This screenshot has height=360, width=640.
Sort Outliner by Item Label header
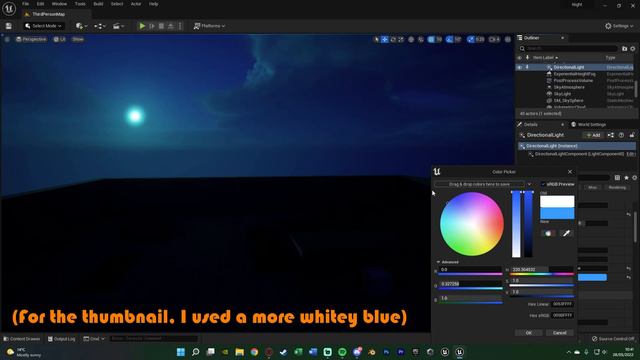pyautogui.click(x=545, y=58)
